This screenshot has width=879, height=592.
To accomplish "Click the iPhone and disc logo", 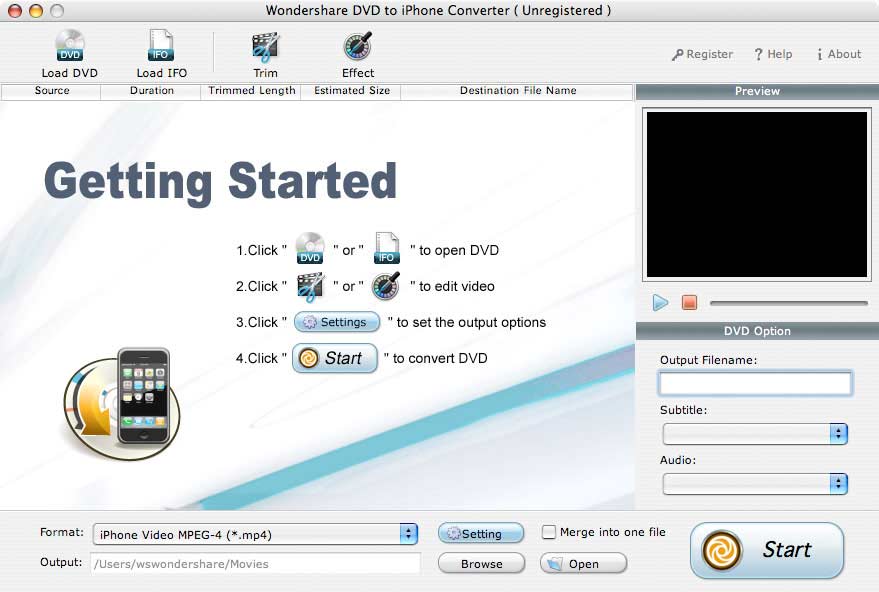I will 122,403.
